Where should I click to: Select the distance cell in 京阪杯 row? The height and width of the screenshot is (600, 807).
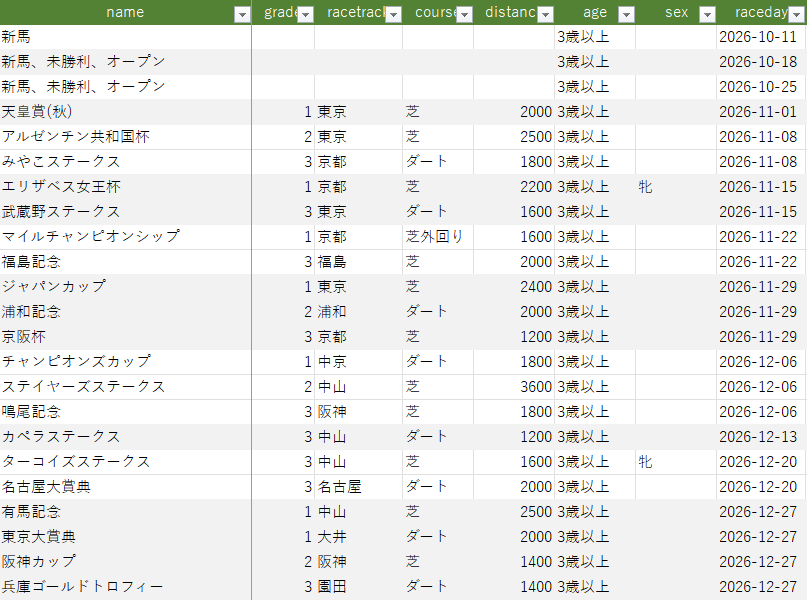point(514,337)
